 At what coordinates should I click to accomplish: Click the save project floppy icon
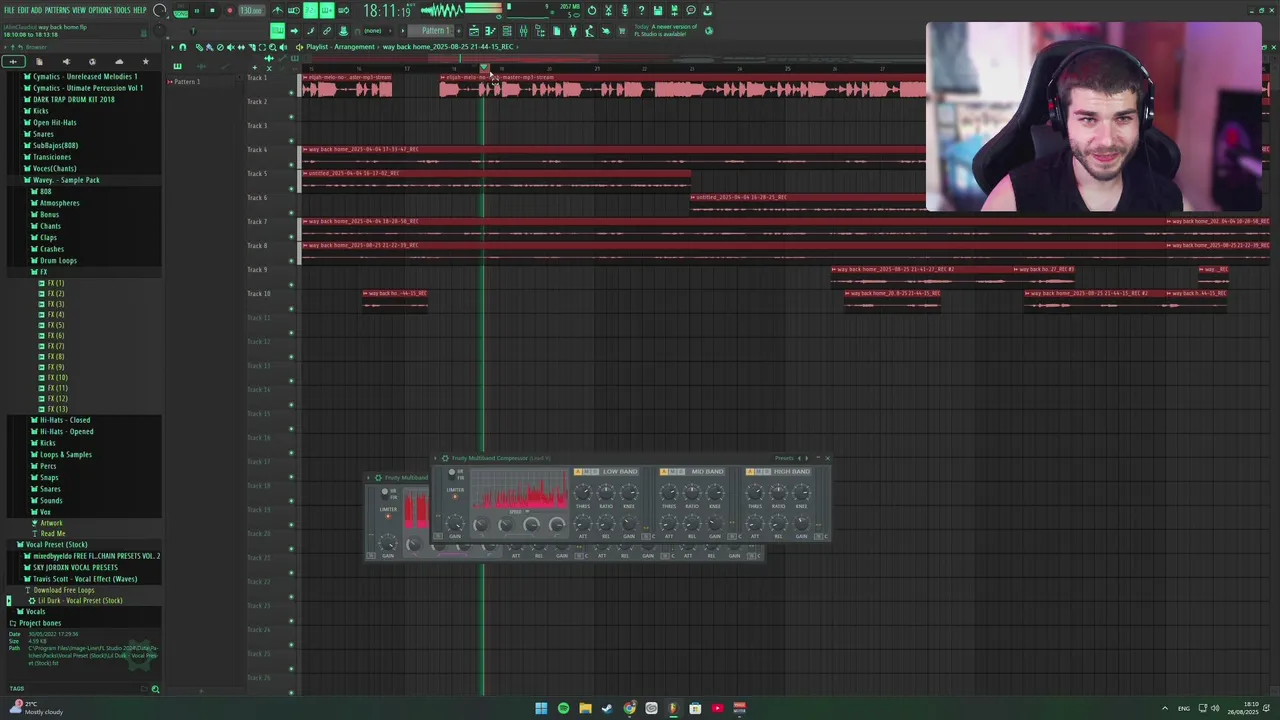[657, 10]
